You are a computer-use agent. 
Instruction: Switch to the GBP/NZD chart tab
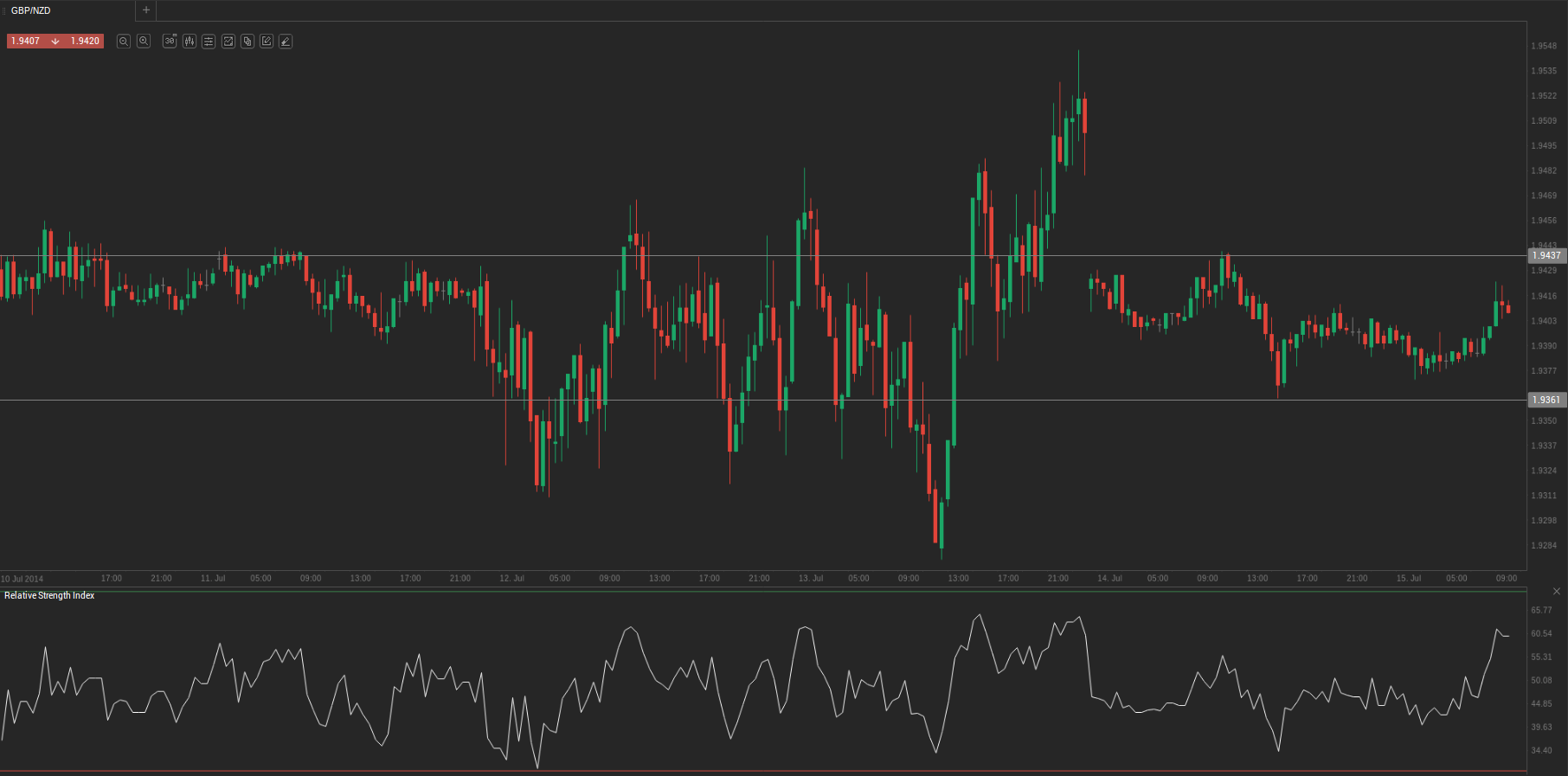(x=31, y=10)
